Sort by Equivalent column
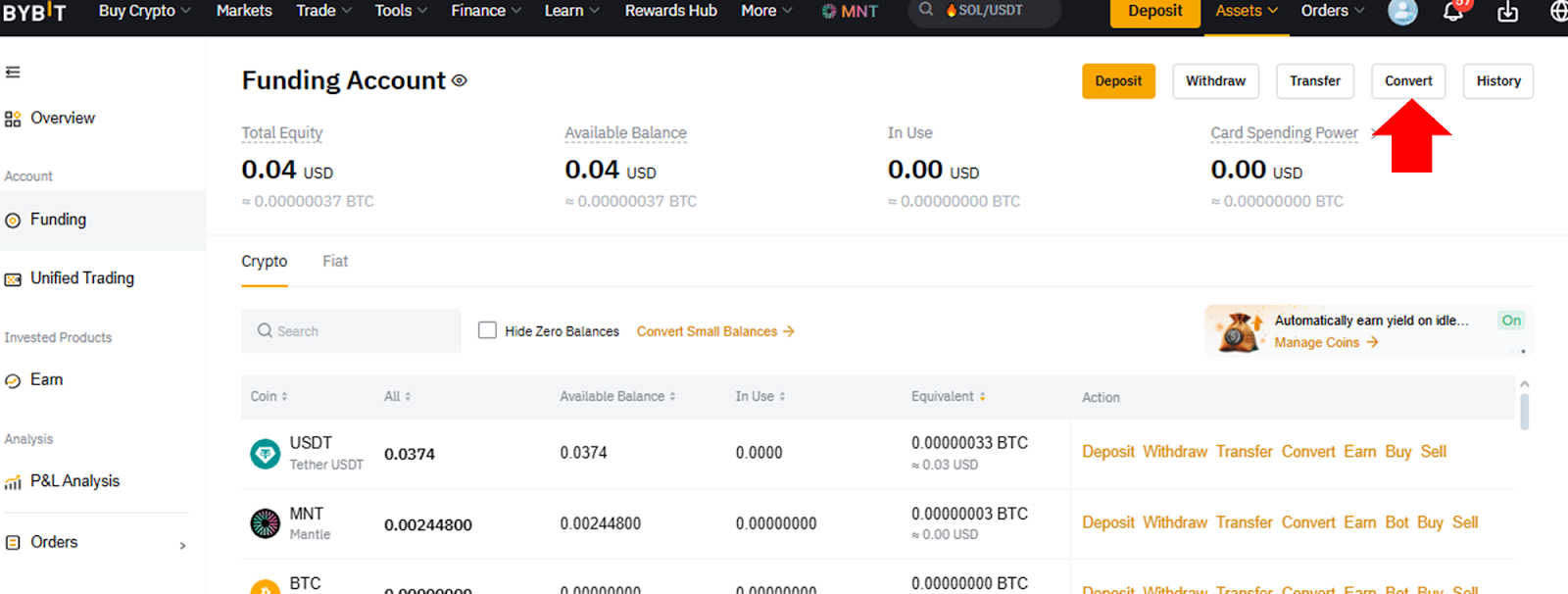This screenshot has height=594, width=1568. [x=949, y=397]
